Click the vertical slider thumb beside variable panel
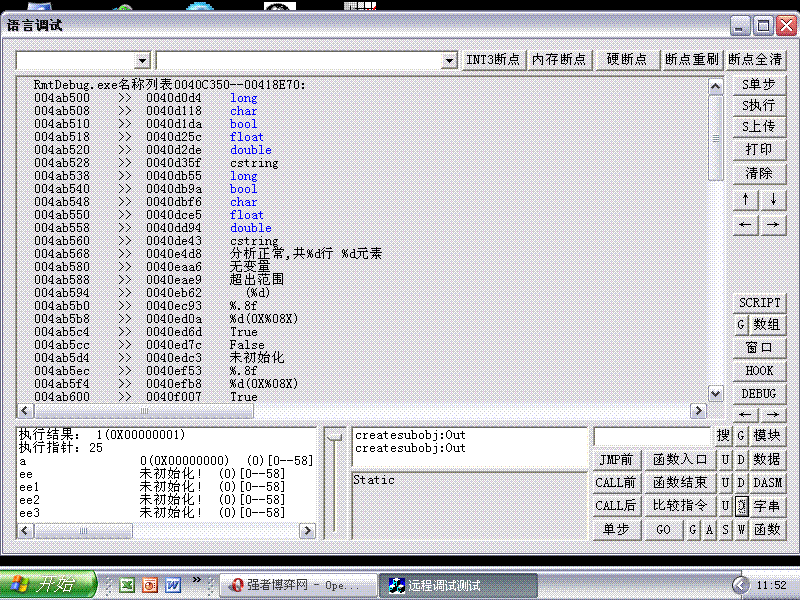Viewport: 800px width, 600px height. point(335,437)
